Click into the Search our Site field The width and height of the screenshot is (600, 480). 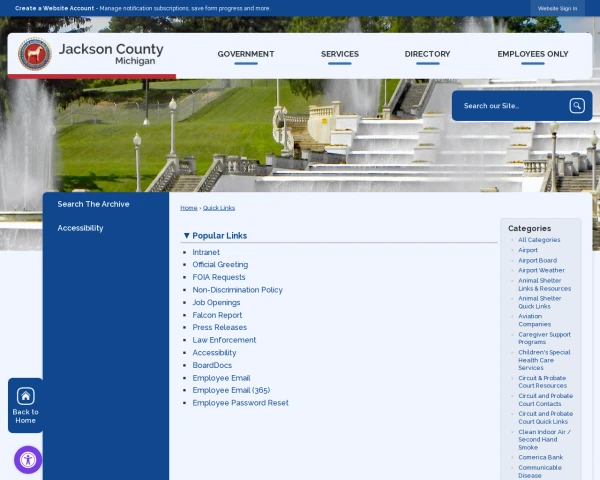click(x=513, y=106)
